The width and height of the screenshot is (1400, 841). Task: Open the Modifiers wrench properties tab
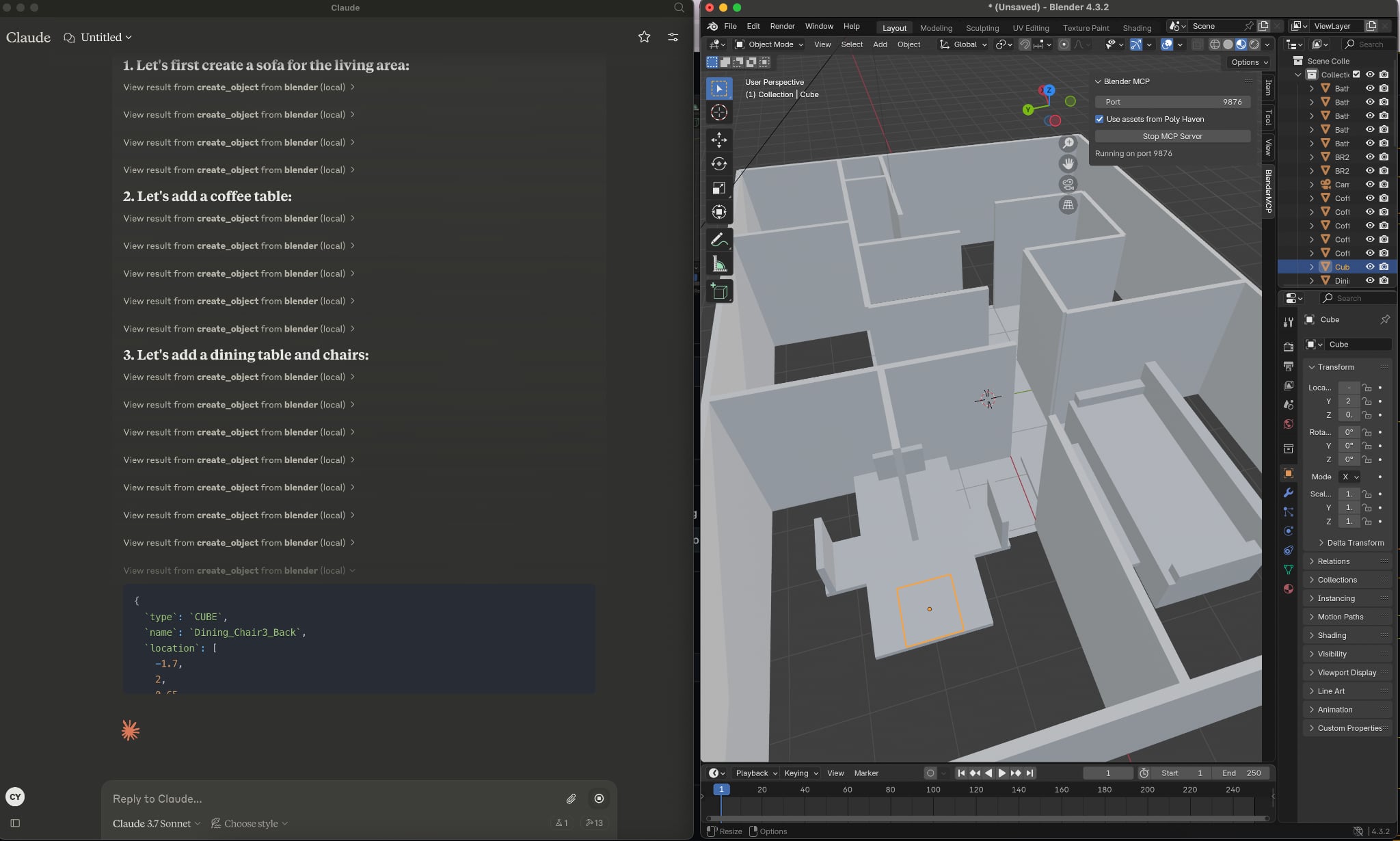coord(1289,492)
